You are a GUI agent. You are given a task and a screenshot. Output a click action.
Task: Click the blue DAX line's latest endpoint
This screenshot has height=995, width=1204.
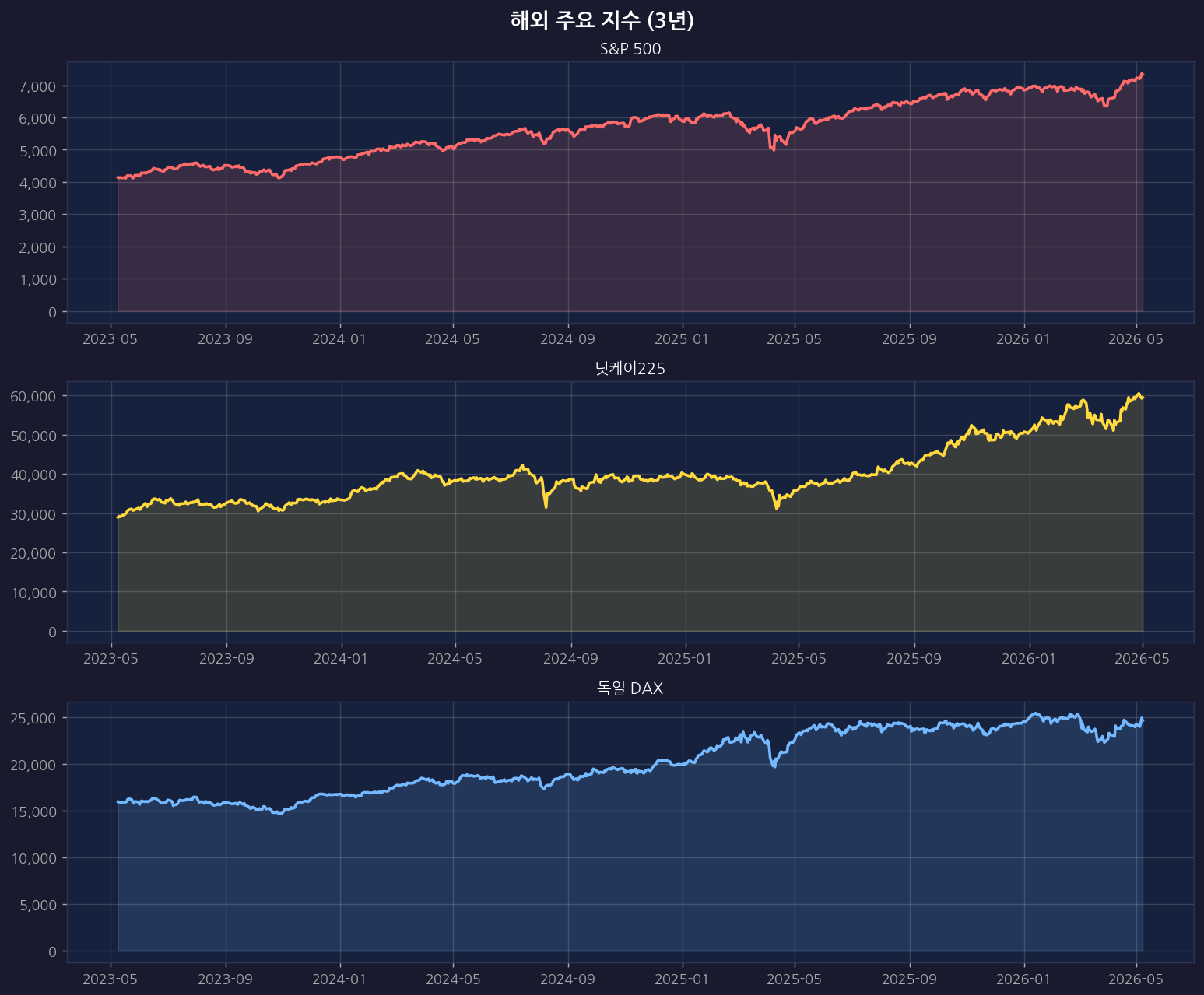click(1143, 720)
